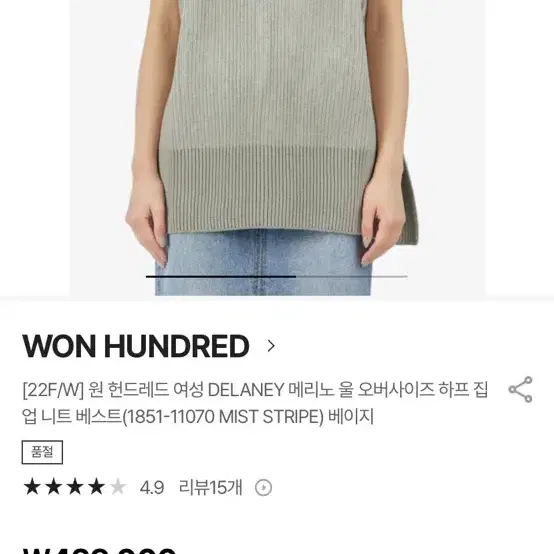Image resolution: width=554 pixels, height=554 pixels.
Task: Click the [22F/W] tag in product title
Action: [53, 390]
